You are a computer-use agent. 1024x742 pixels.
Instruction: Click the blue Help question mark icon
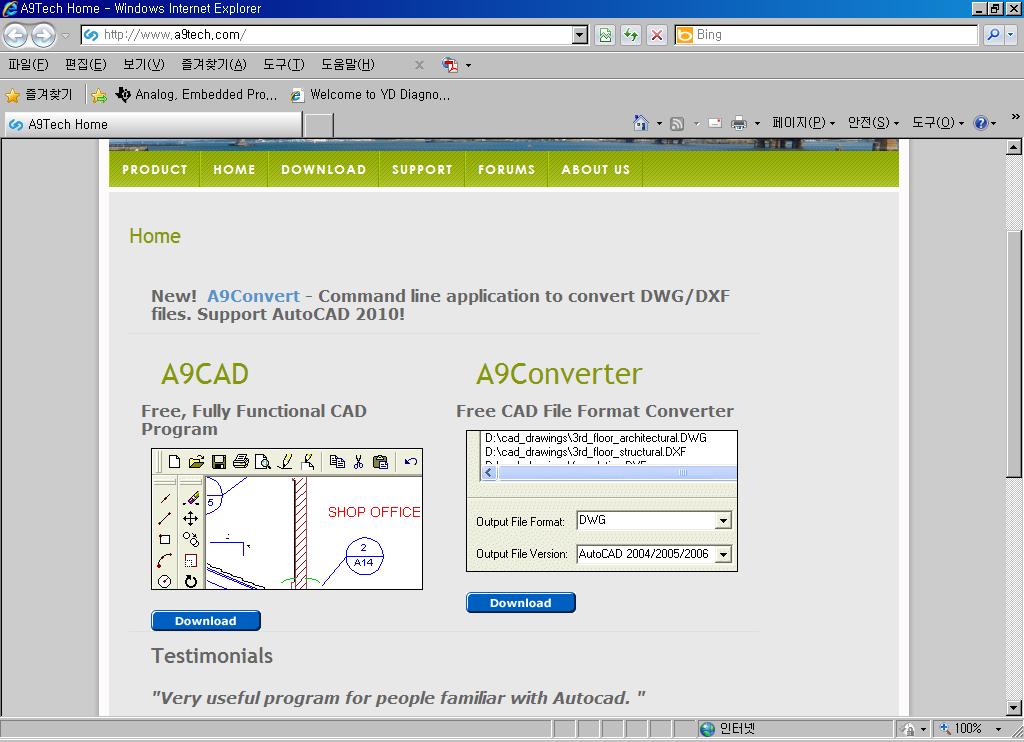tap(981, 123)
